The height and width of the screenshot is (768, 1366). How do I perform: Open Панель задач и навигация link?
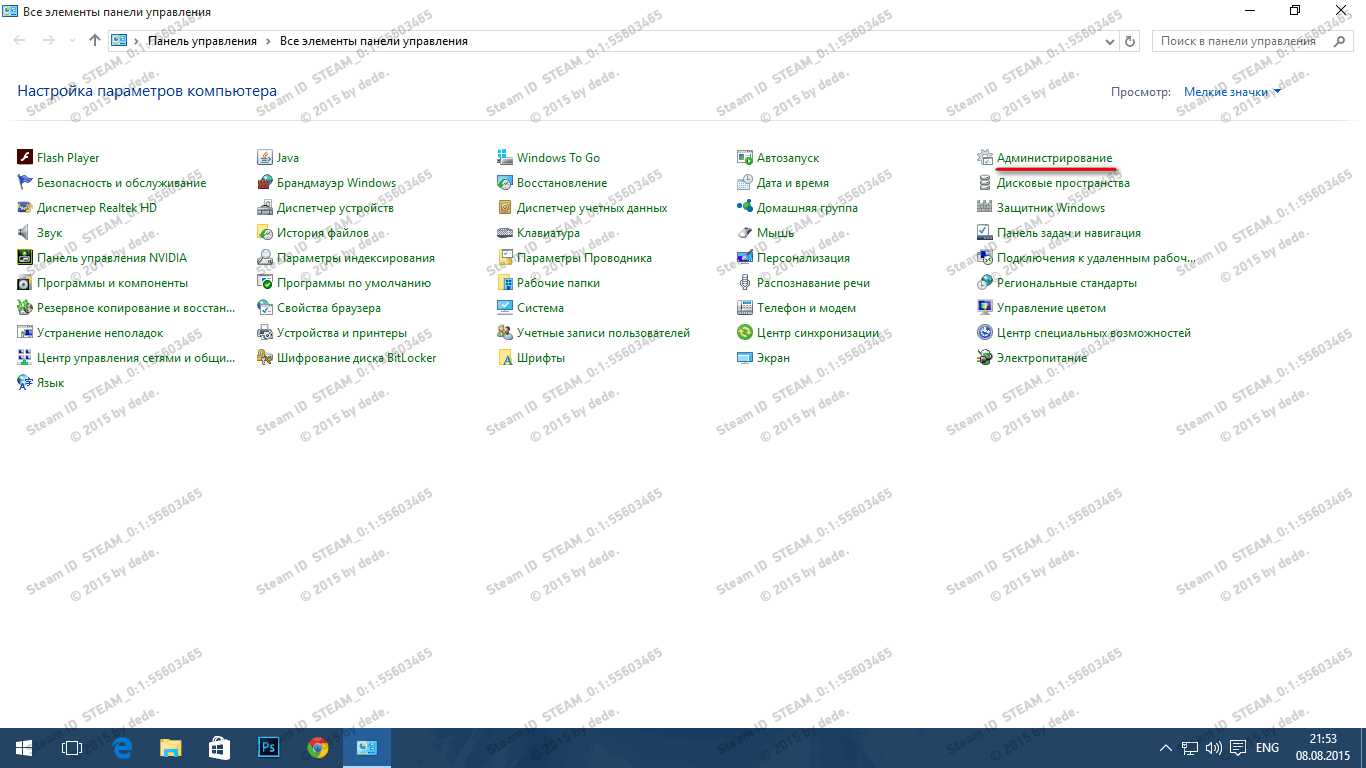click(1069, 233)
